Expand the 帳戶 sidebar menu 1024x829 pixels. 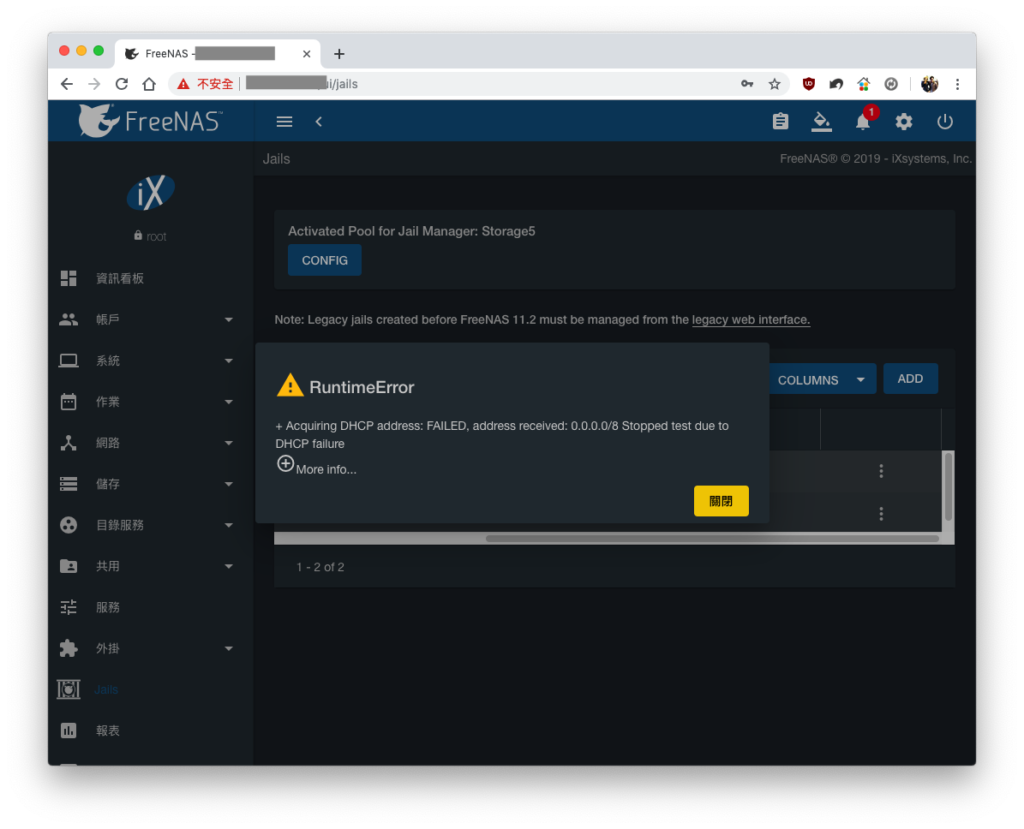pyautogui.click(x=146, y=319)
